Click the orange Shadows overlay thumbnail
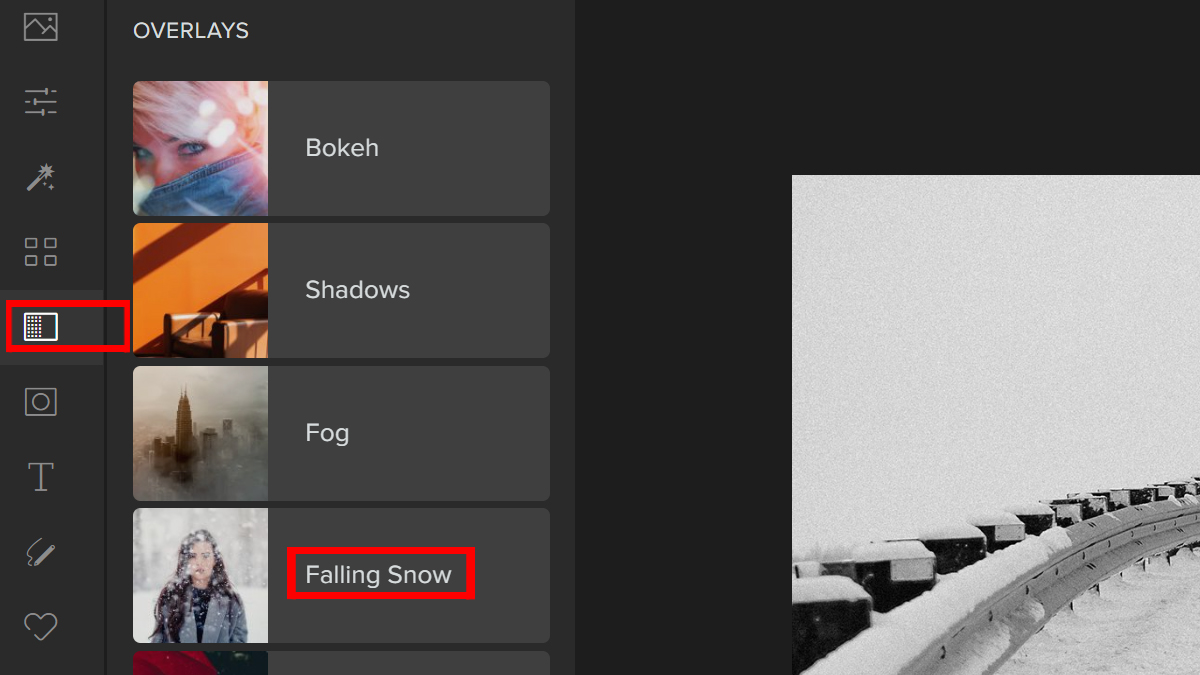The width and height of the screenshot is (1200, 675). pos(200,290)
